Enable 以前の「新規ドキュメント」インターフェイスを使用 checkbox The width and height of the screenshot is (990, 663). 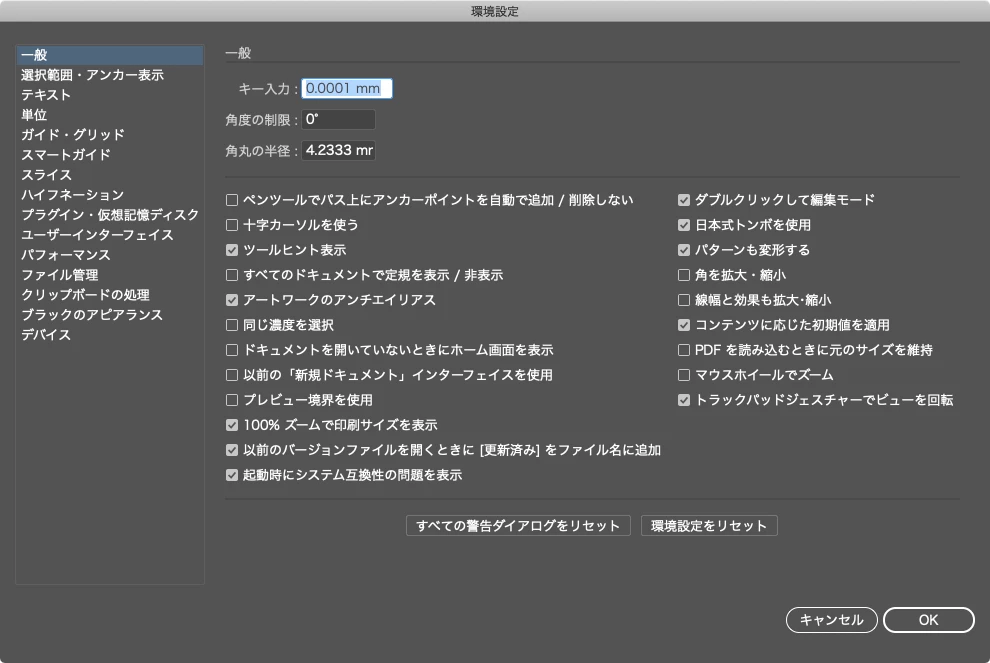tap(232, 375)
